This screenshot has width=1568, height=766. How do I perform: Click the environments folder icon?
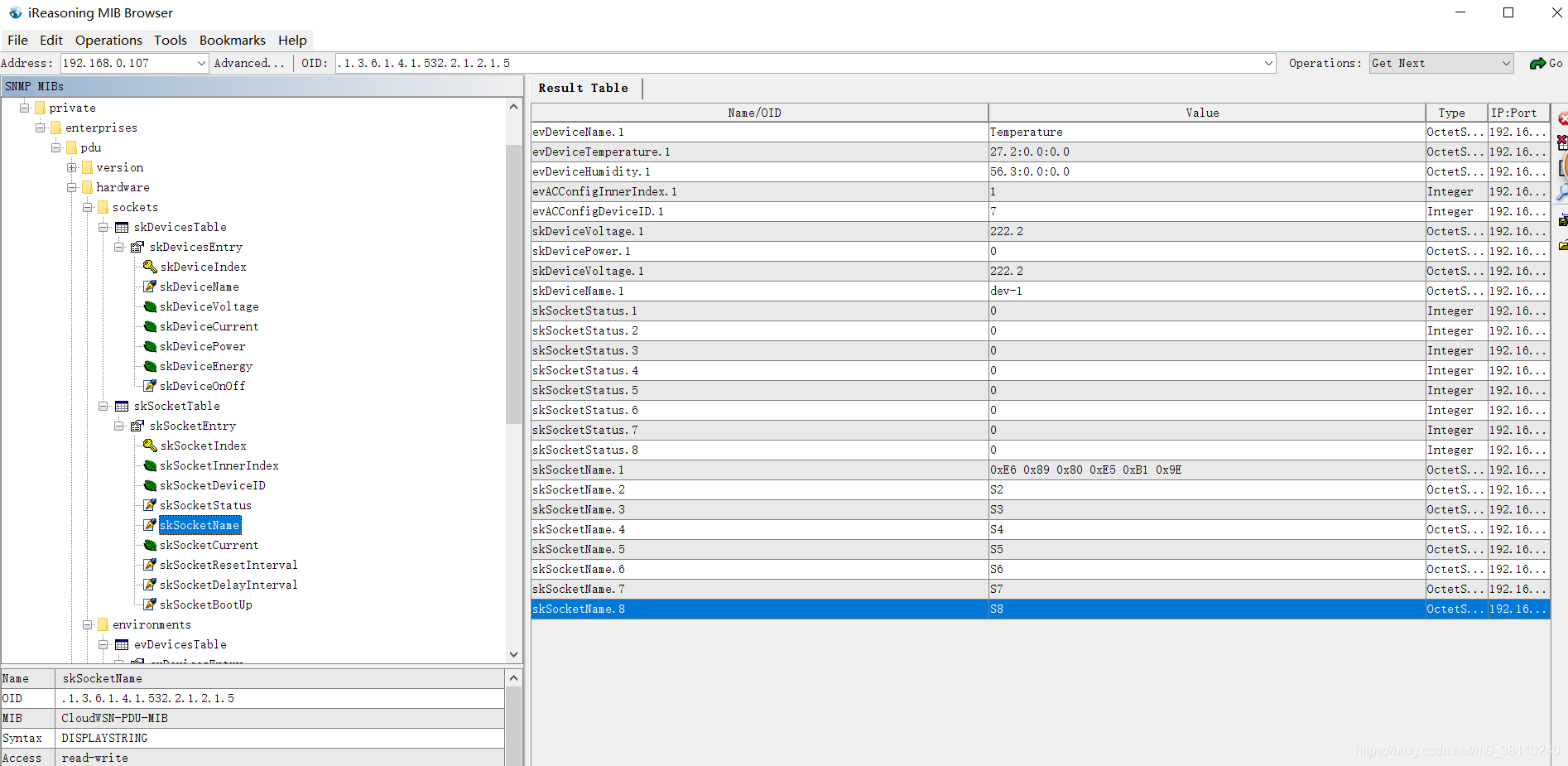click(x=103, y=624)
